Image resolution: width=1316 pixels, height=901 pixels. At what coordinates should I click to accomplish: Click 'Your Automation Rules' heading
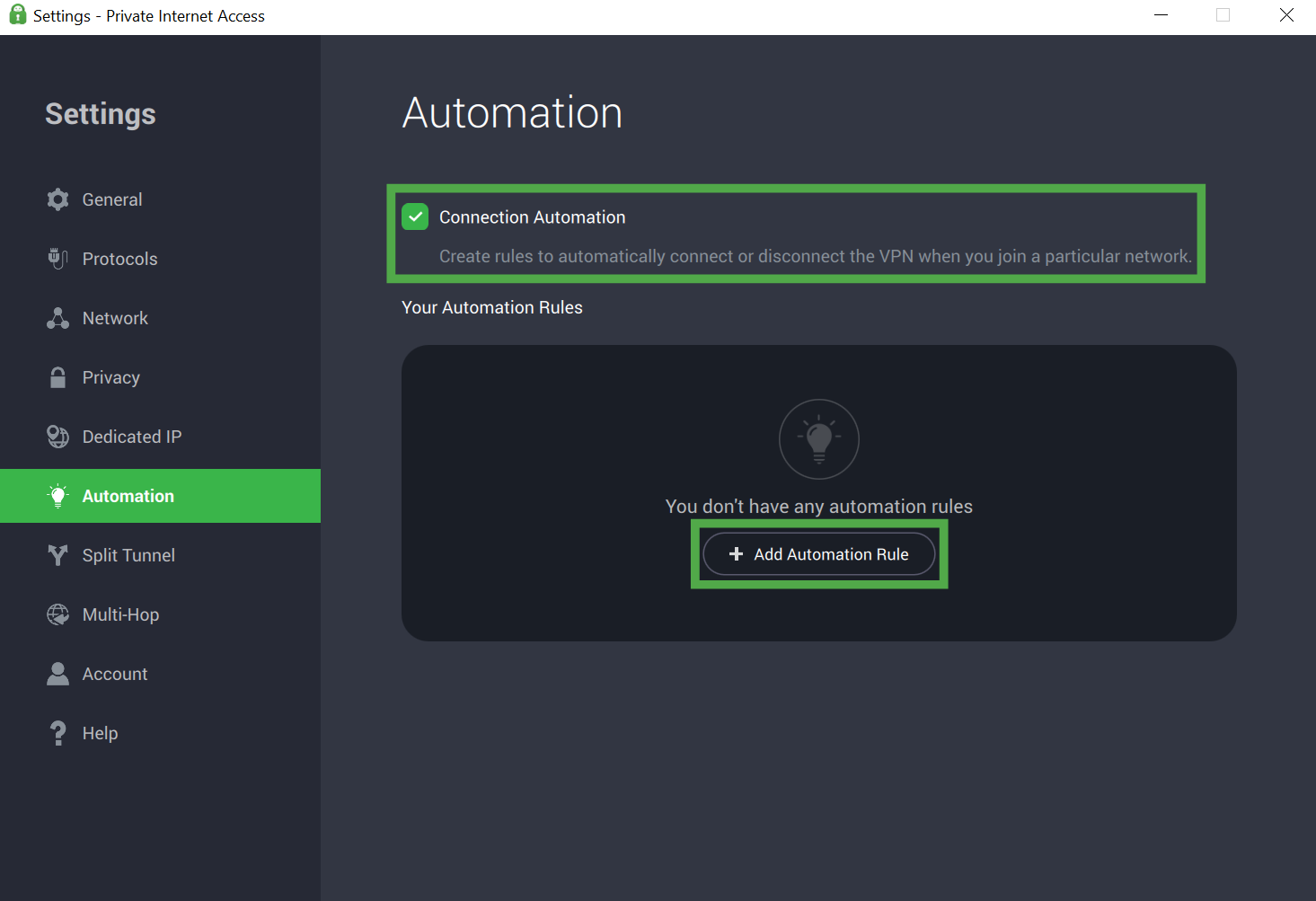coord(492,307)
